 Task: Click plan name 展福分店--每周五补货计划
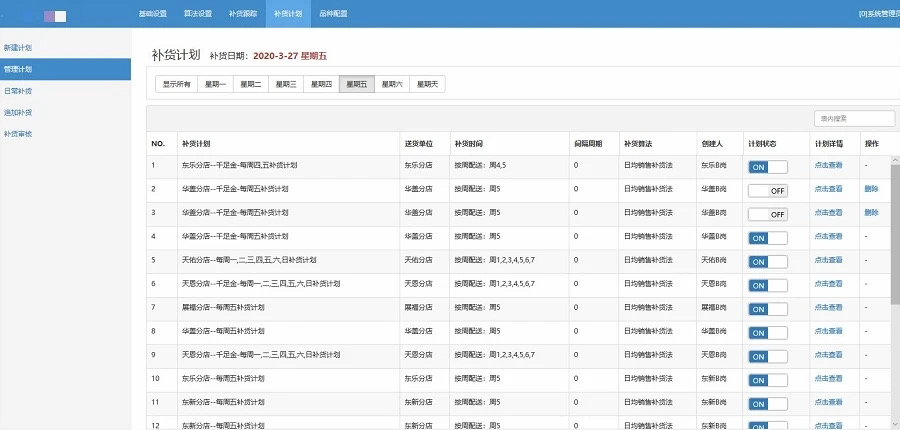[x=223, y=307]
